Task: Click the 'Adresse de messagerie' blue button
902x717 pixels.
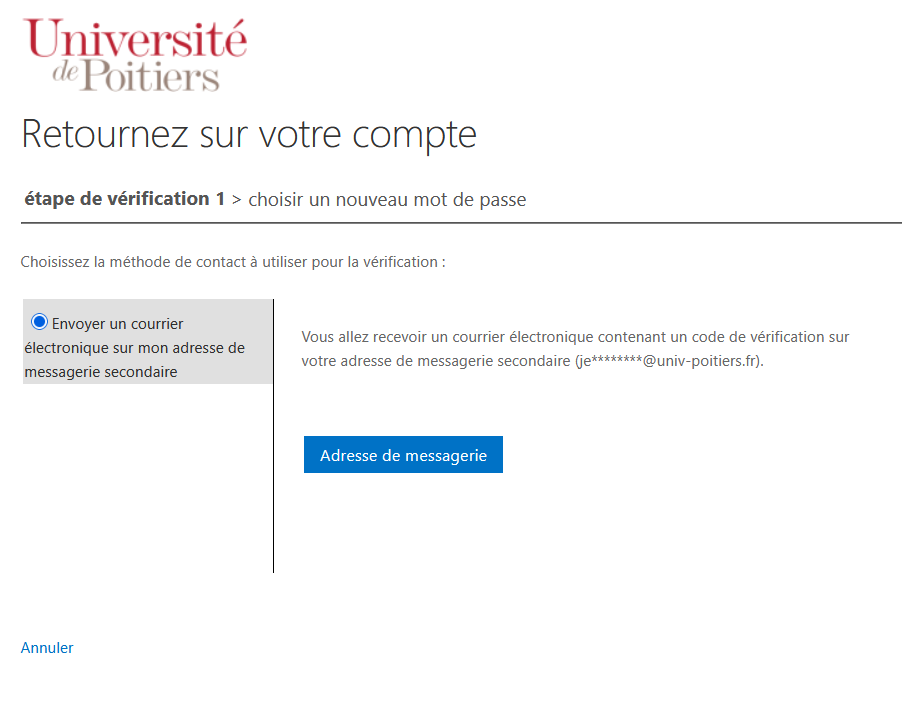Action: pyautogui.click(x=403, y=455)
